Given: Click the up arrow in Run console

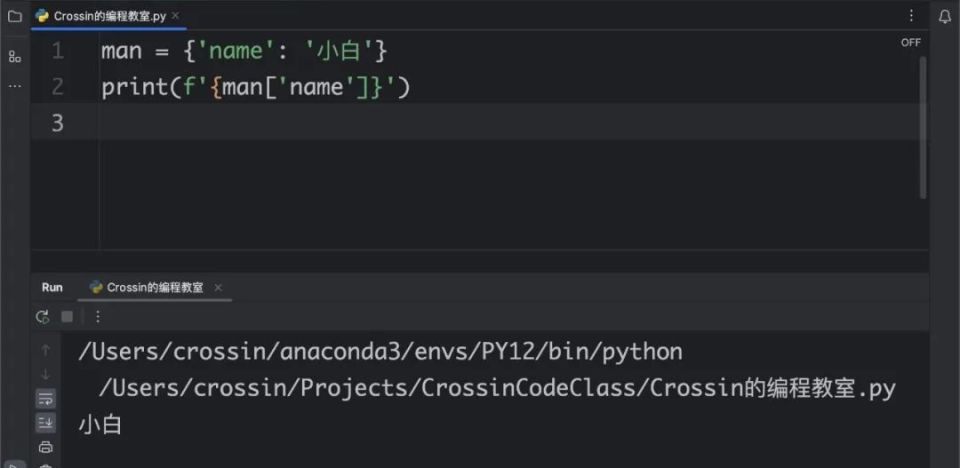Looking at the screenshot, I should coord(45,350).
